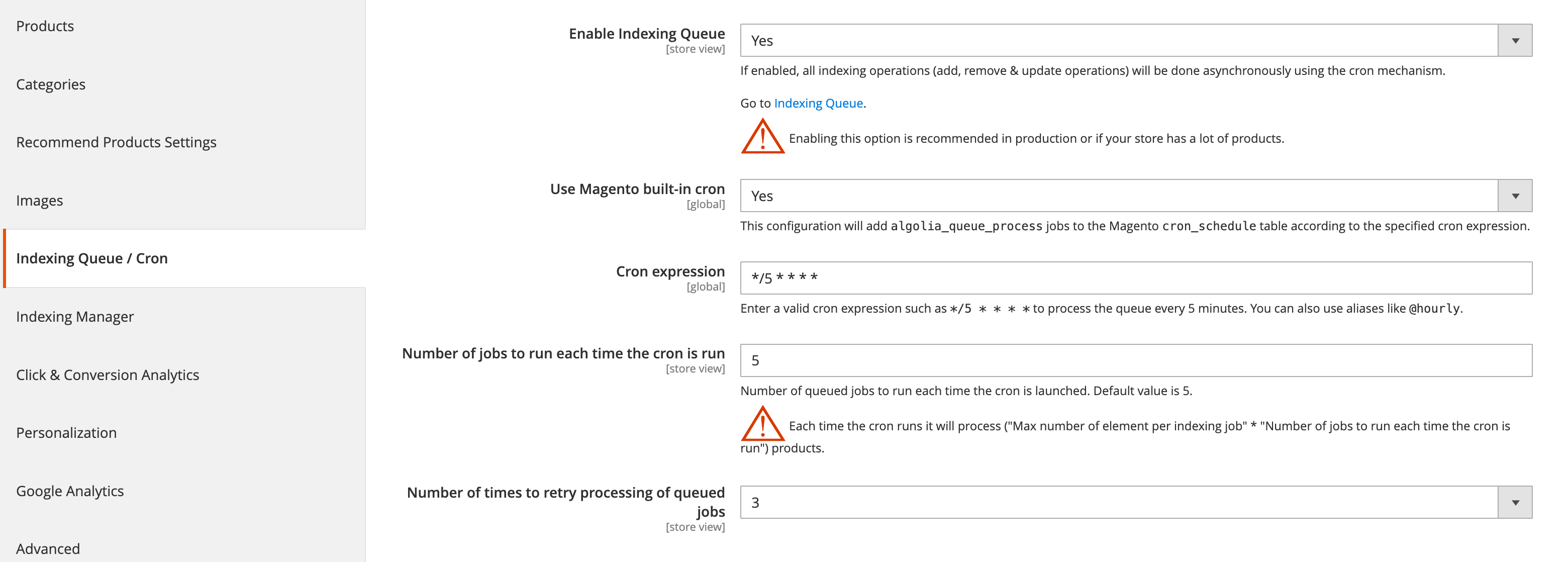Image resolution: width=1568 pixels, height=562 pixels.
Task: Open the Use Magento built-in cron dropdown
Action: [x=1515, y=196]
